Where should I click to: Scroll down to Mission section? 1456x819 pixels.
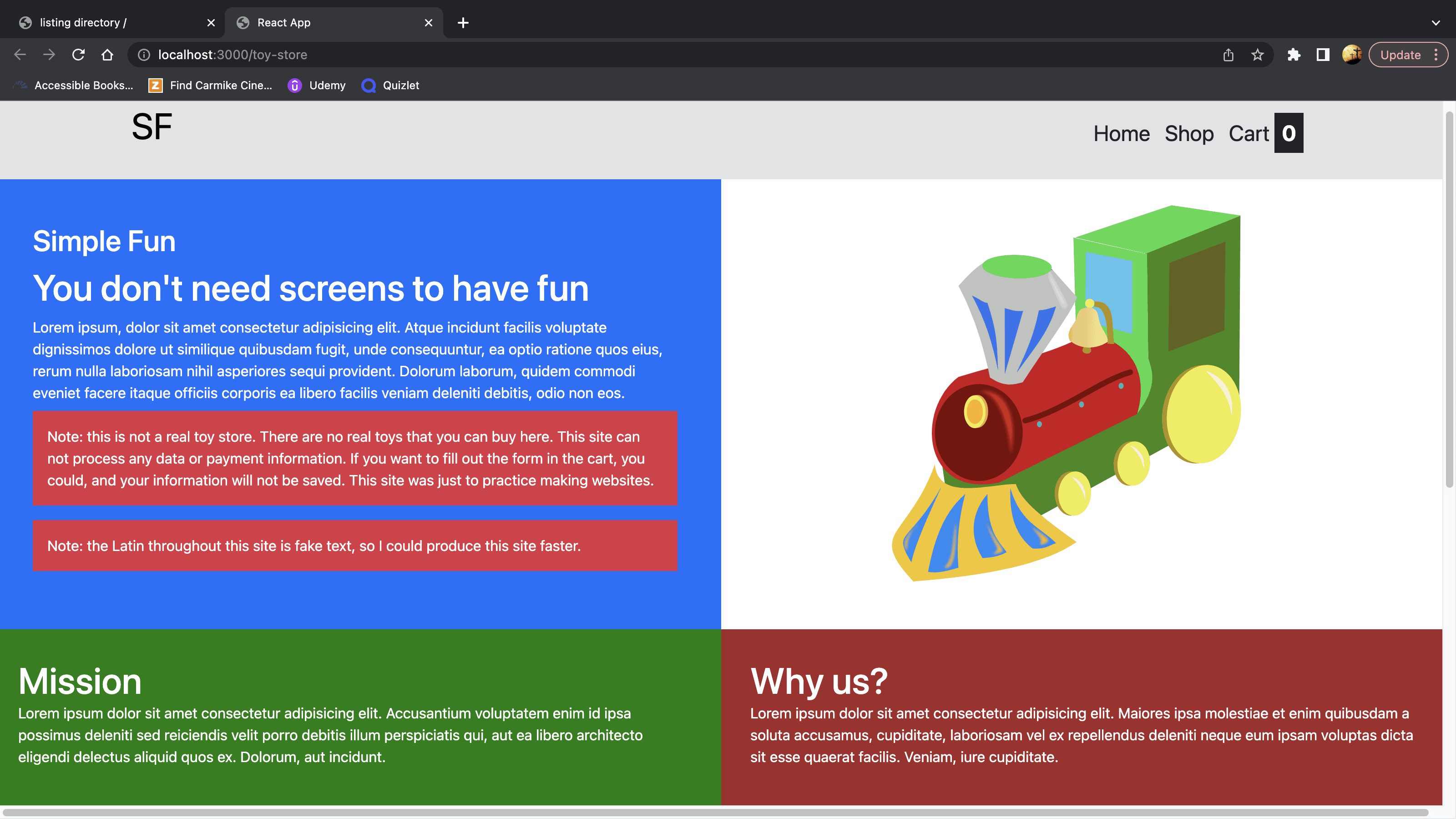tap(80, 681)
